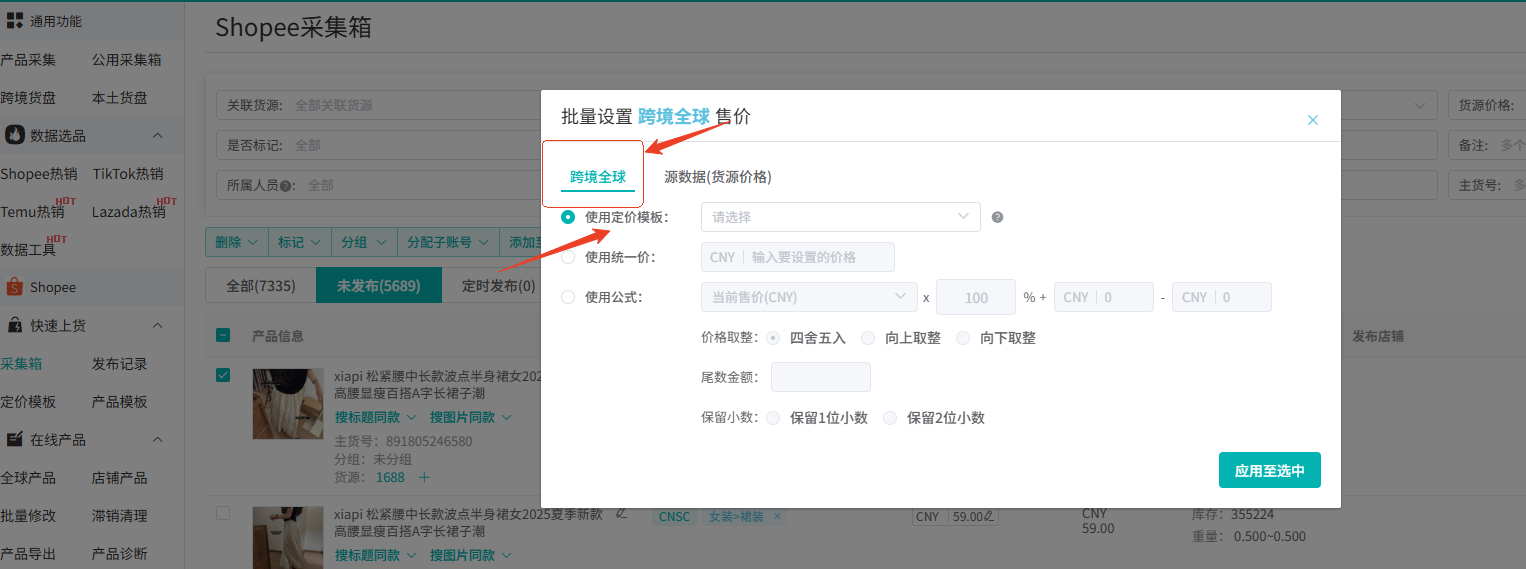The height and width of the screenshot is (569, 1526).
Task: Choose 四舍五入 rounding option
Action: (773, 338)
